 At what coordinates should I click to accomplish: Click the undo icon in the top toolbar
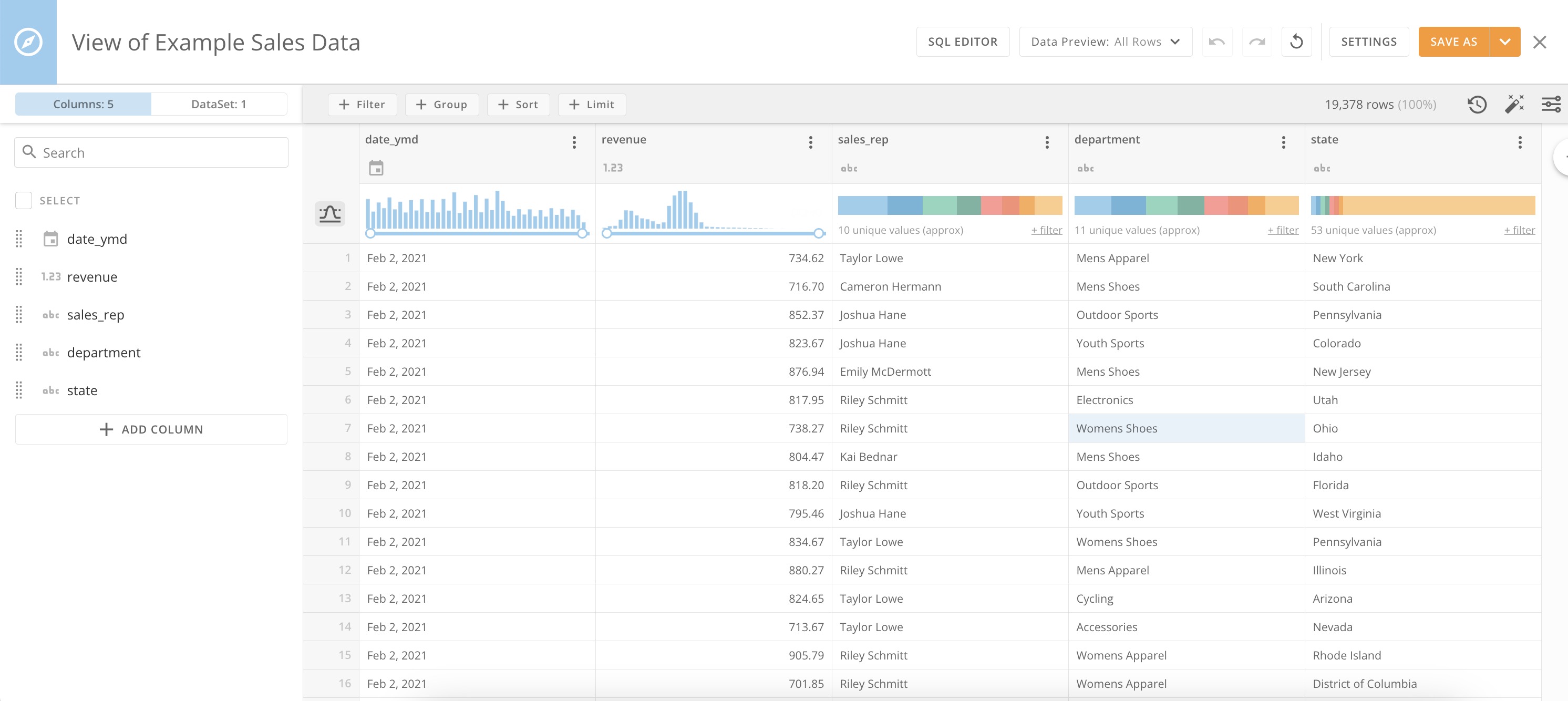point(1217,42)
